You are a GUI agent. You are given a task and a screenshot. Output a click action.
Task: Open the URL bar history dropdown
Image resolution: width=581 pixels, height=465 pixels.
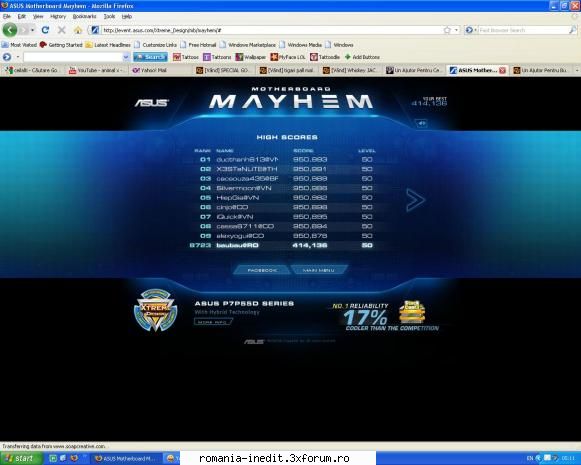(x=456, y=30)
